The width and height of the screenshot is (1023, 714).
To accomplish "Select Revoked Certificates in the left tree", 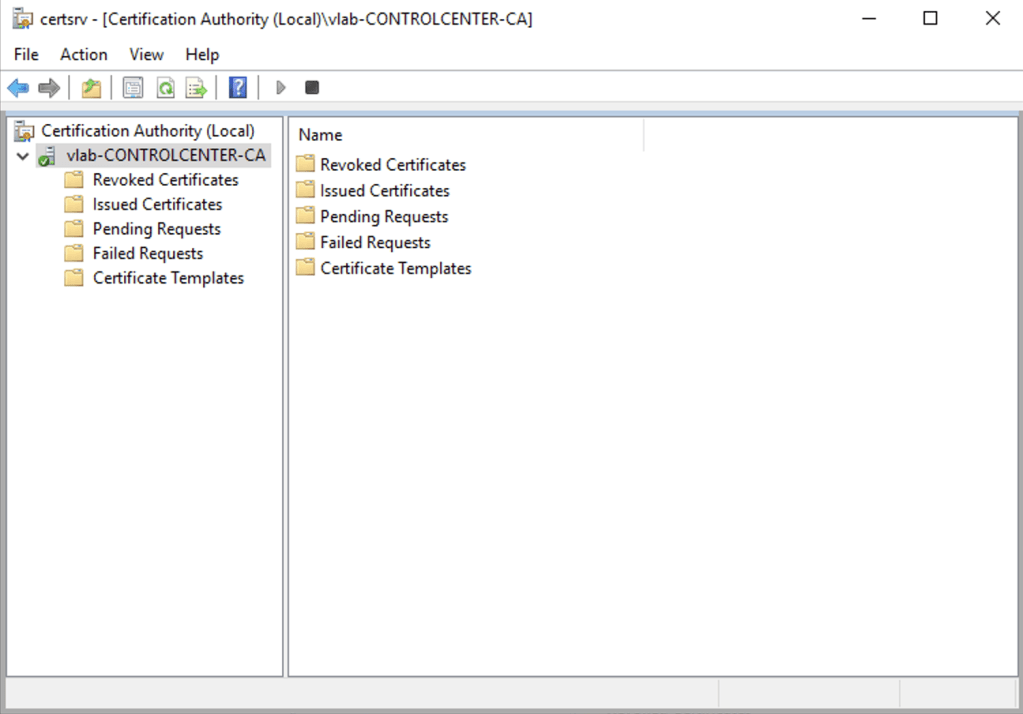I will click(x=165, y=180).
